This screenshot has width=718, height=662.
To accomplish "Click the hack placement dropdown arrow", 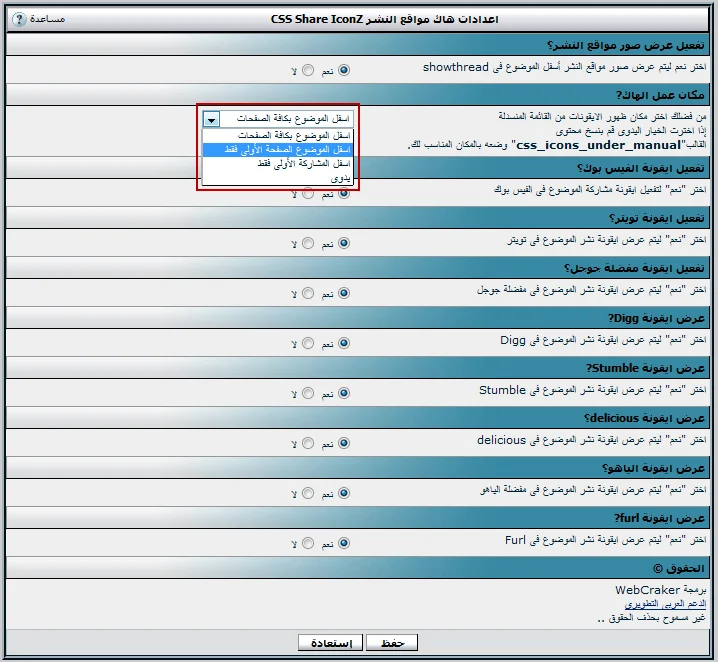I will 211,119.
